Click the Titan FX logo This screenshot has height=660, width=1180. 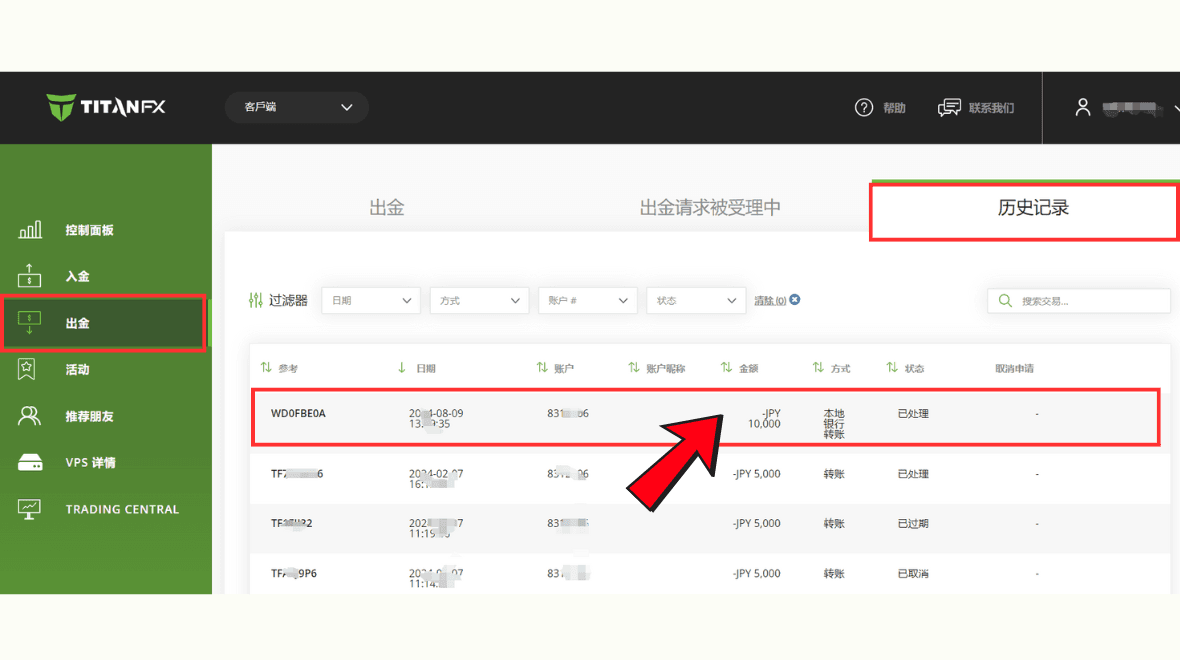[x=106, y=107]
